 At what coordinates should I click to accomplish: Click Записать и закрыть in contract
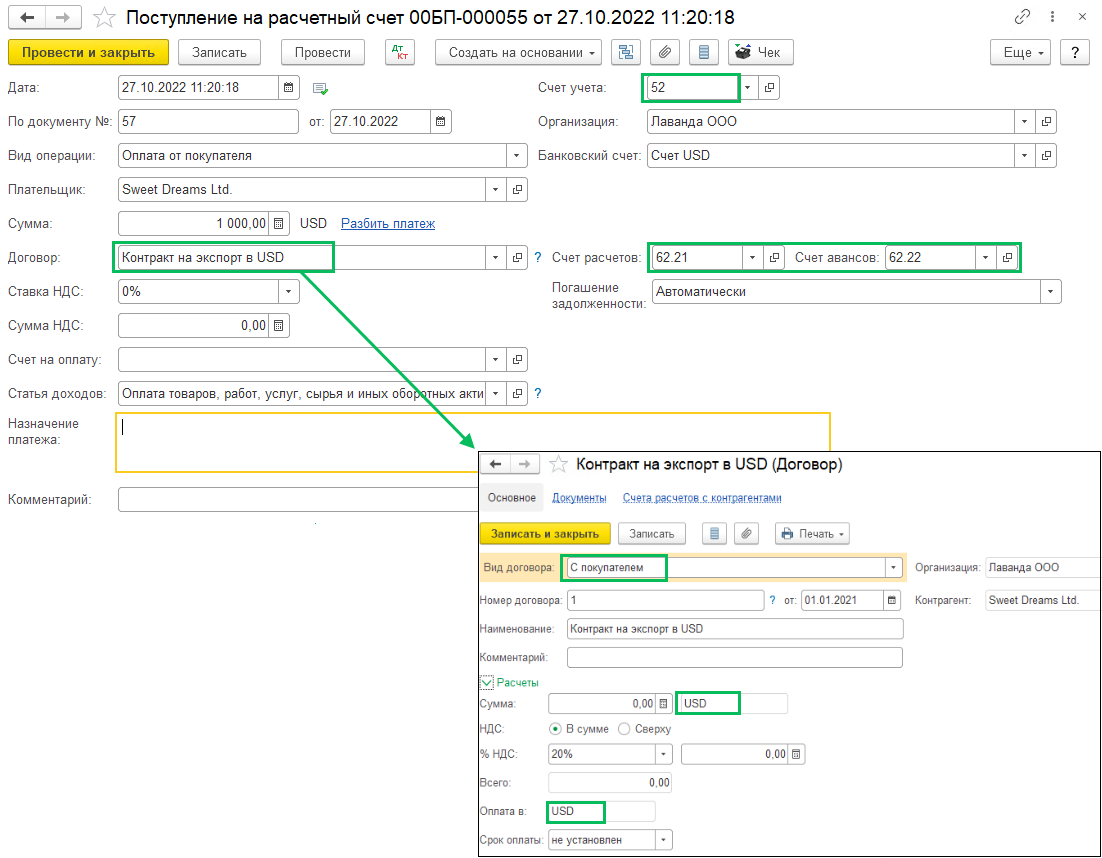pyautogui.click(x=545, y=533)
